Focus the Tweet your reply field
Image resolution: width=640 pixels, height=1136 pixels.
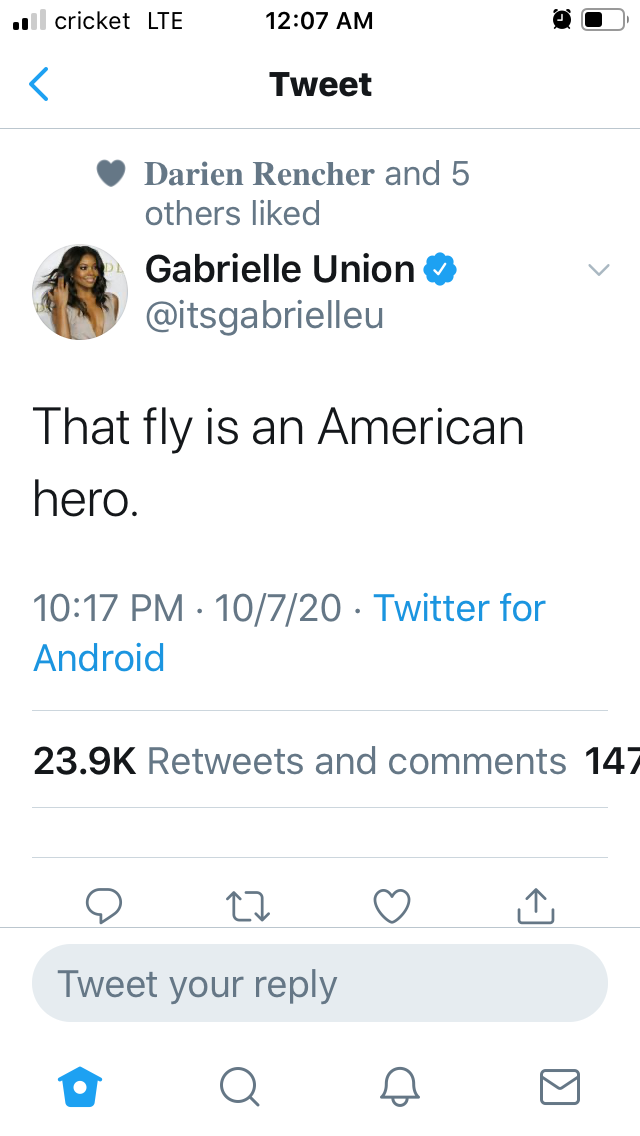click(x=320, y=984)
